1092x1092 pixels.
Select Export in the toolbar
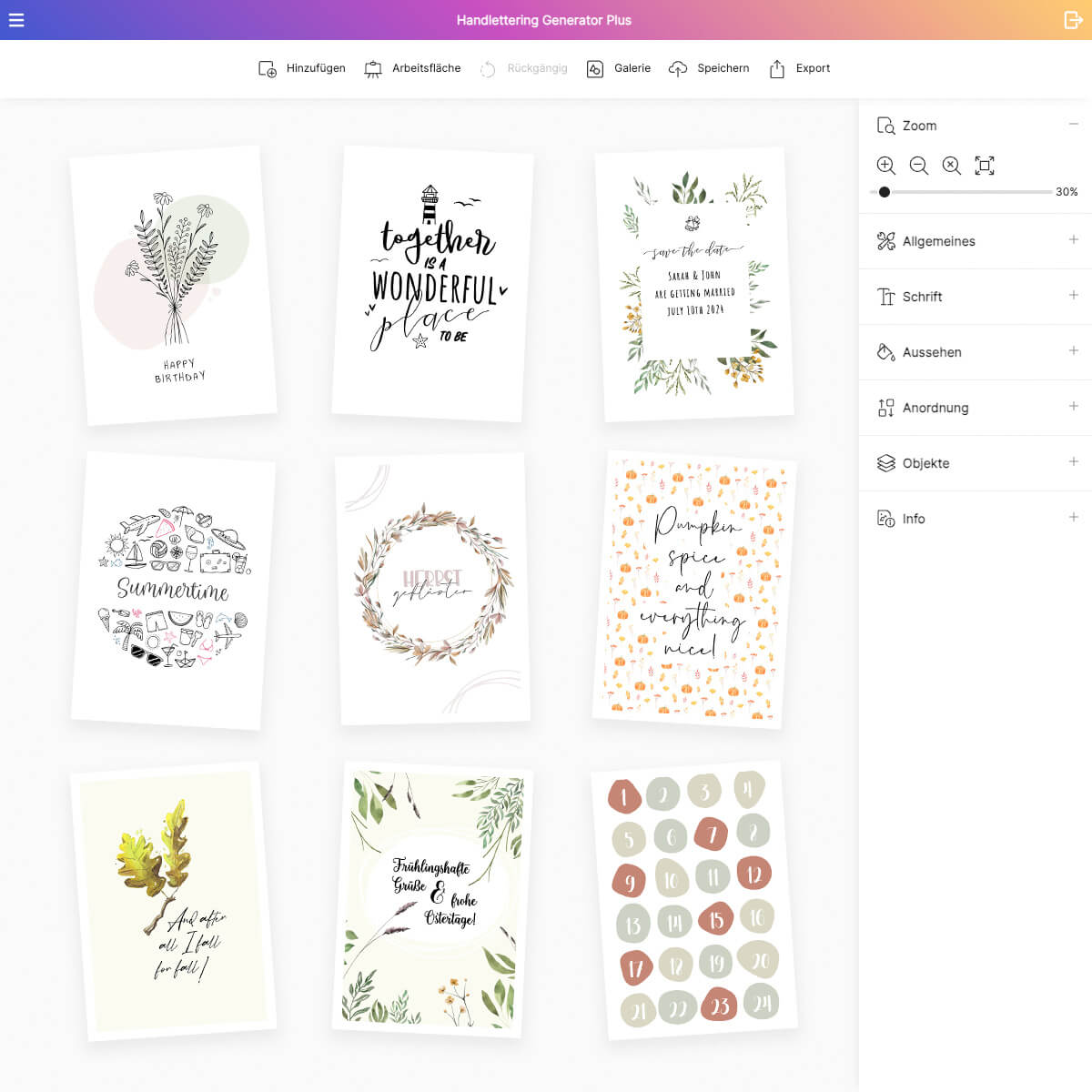coord(800,69)
